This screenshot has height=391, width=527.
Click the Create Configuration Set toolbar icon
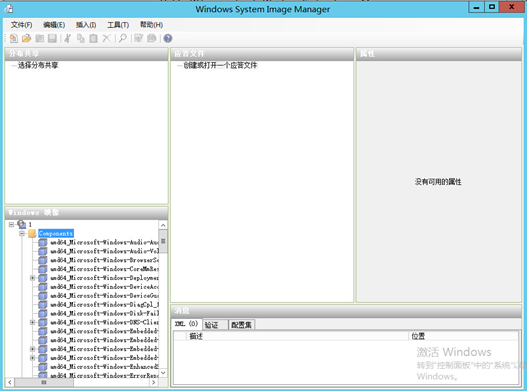click(152, 38)
